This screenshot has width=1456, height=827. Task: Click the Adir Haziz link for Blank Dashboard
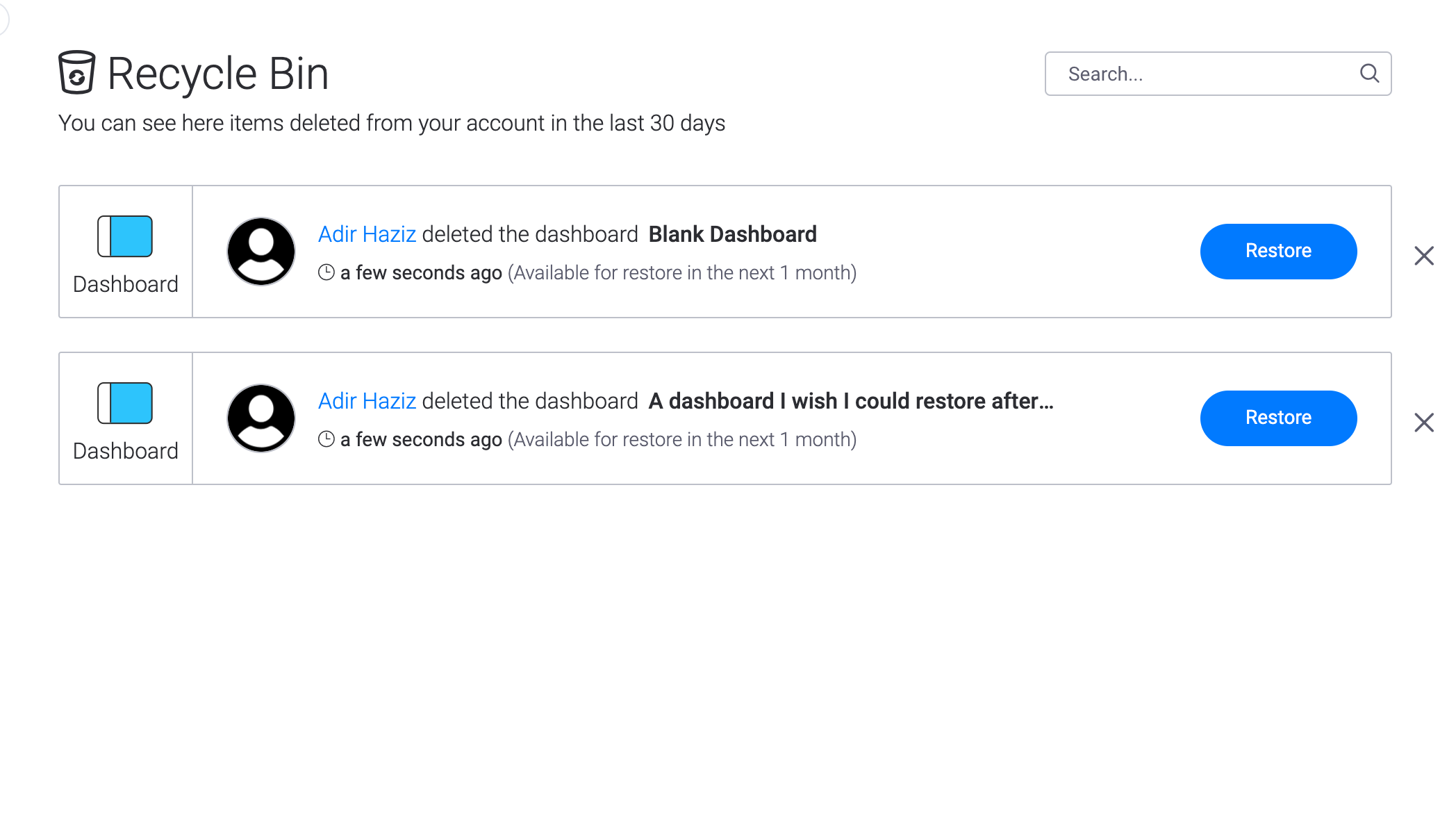point(367,234)
